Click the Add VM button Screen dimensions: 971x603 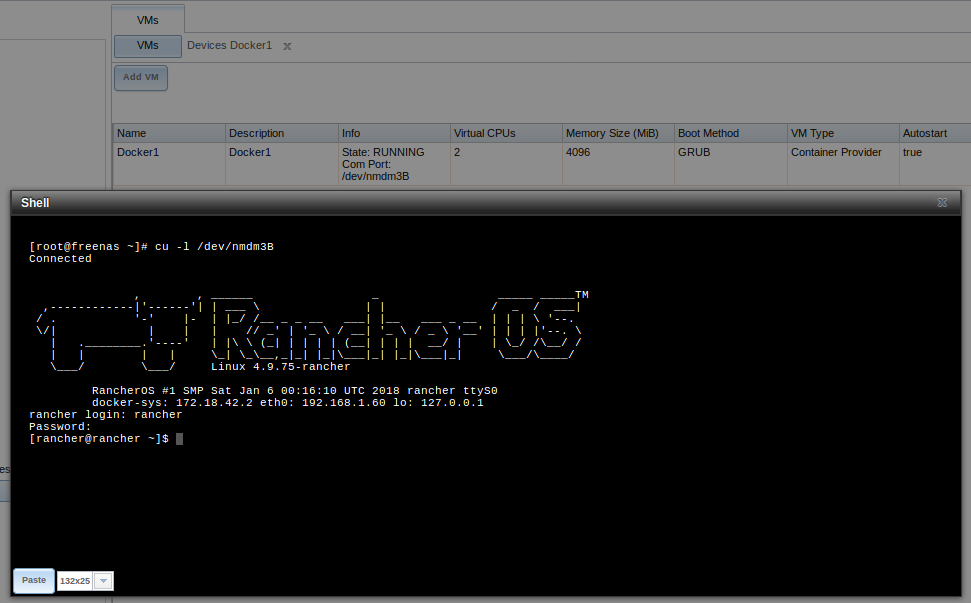[141, 77]
